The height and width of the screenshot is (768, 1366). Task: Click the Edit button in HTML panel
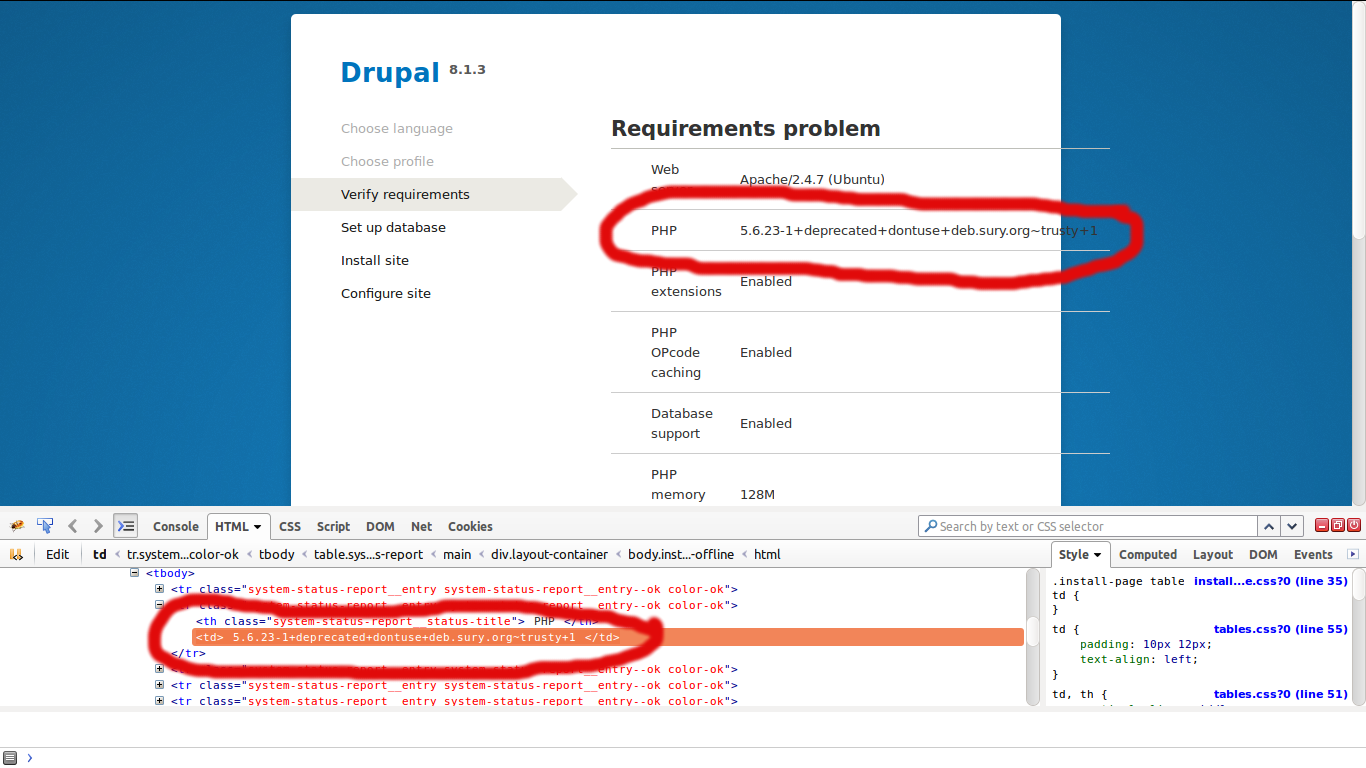(58, 554)
